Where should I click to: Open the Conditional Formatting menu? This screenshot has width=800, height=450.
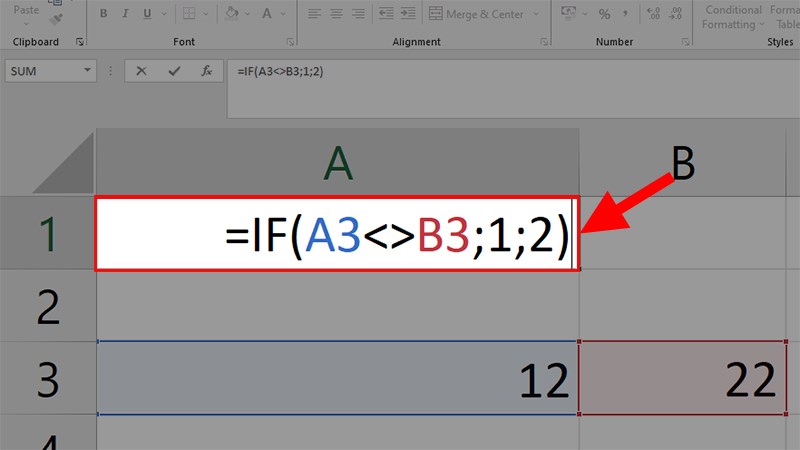pos(733,16)
